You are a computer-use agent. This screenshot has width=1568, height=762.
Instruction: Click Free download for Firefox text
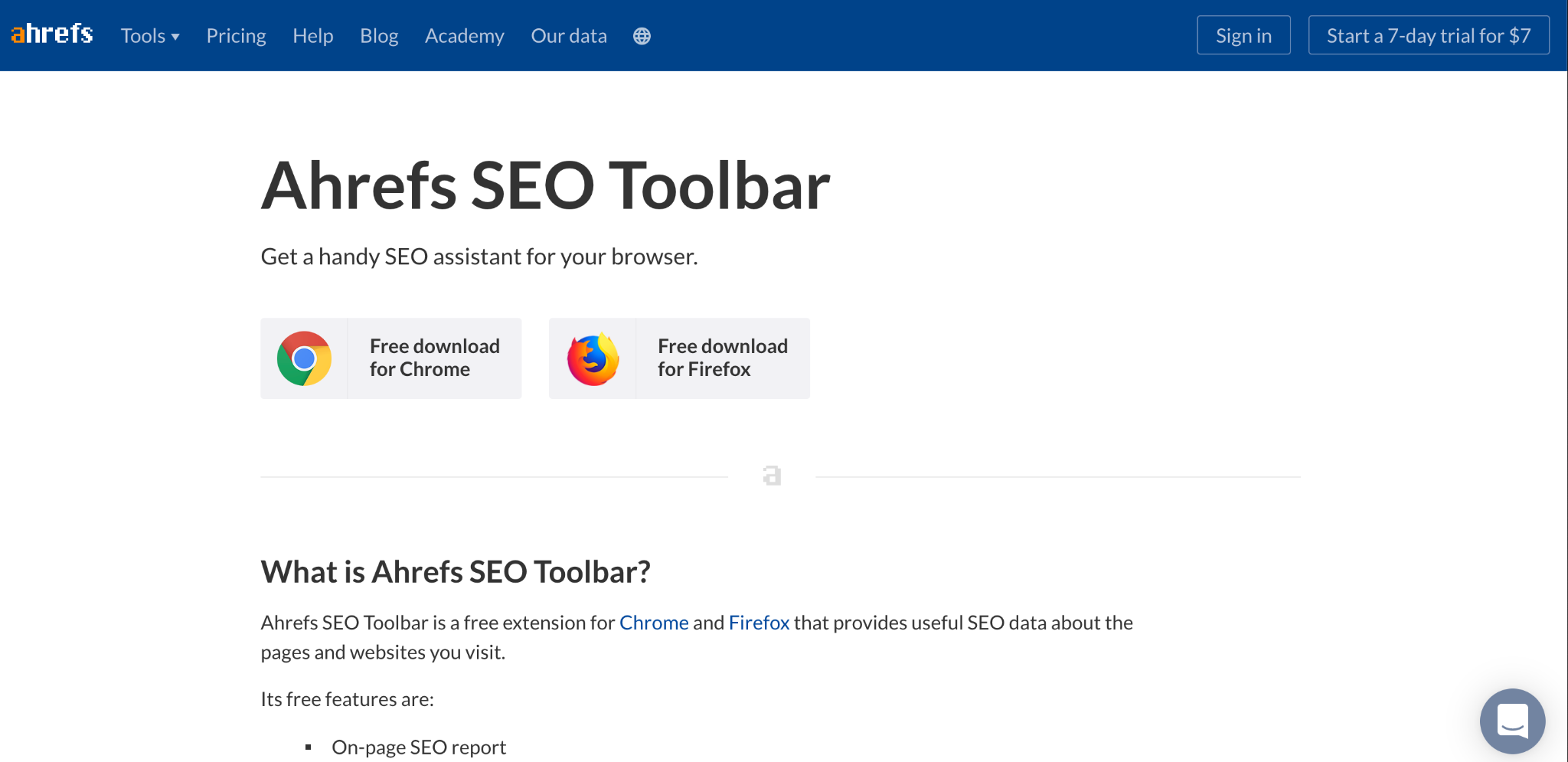click(x=722, y=358)
